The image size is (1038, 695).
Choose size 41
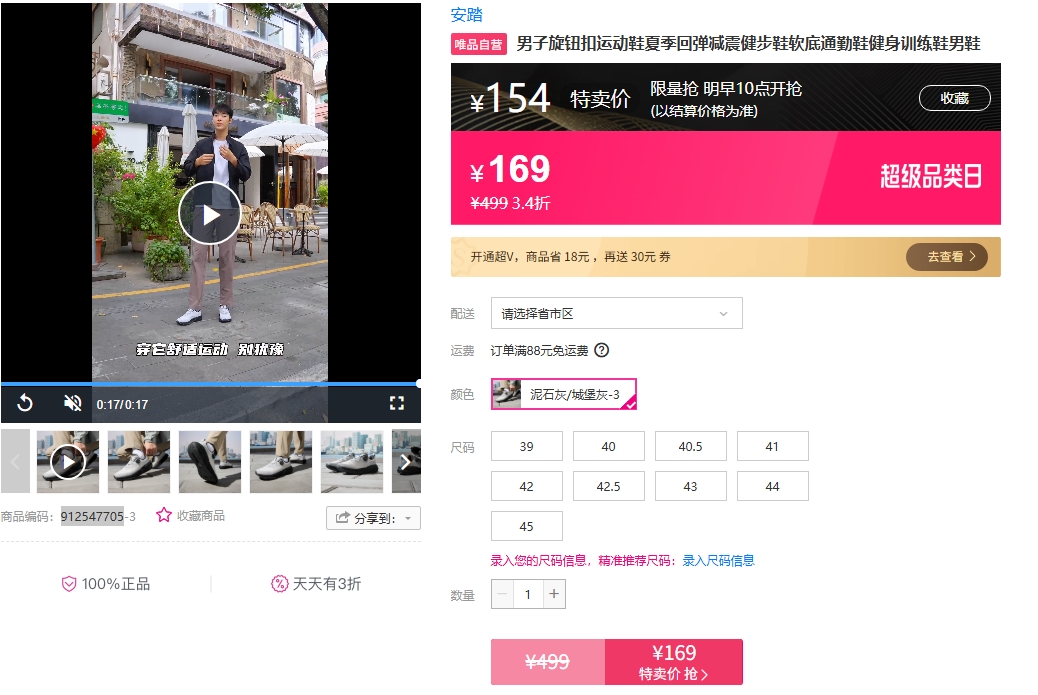pos(773,446)
